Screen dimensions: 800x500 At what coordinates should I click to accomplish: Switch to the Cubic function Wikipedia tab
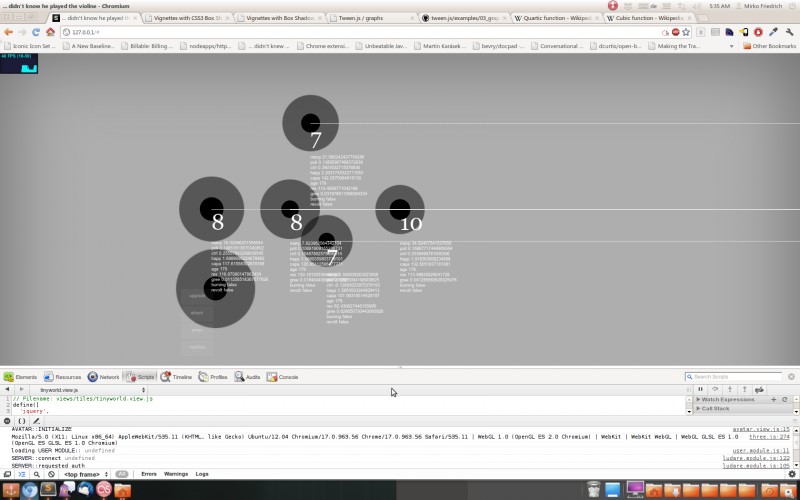648,18
